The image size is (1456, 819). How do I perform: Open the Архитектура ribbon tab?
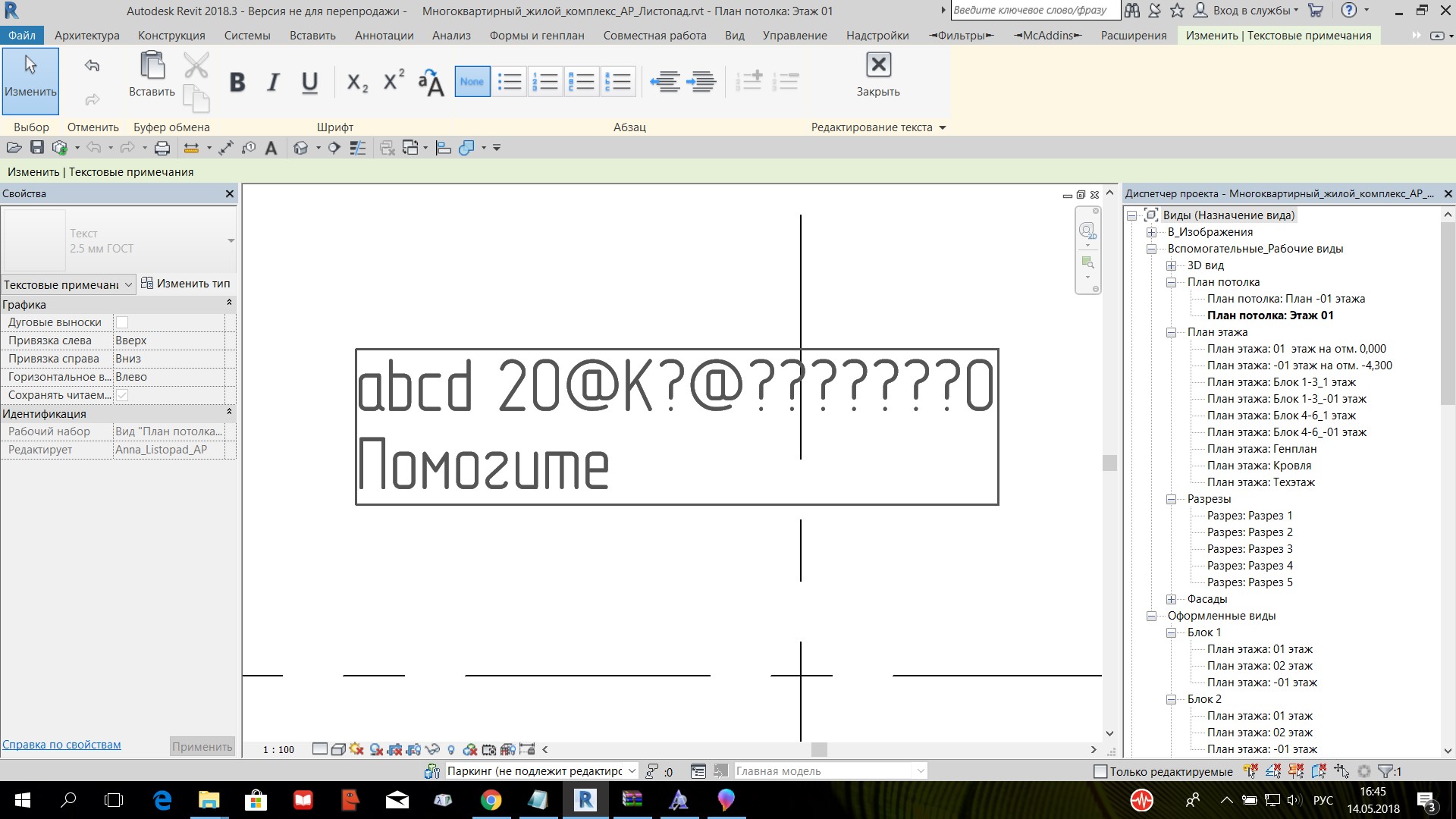(87, 36)
